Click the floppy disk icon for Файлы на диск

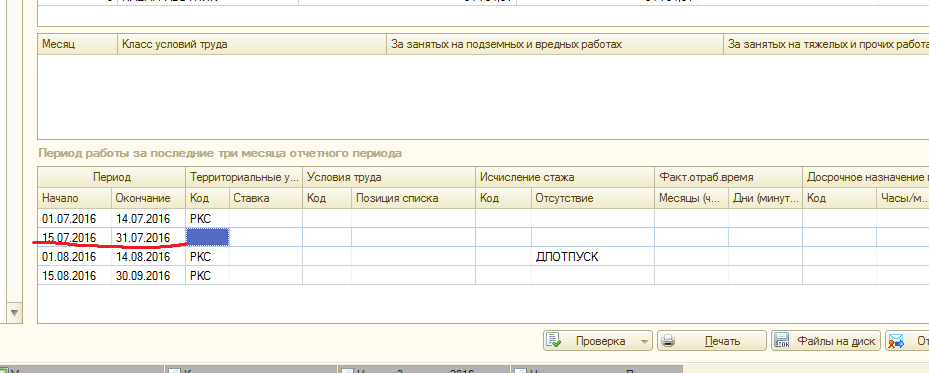[x=782, y=341]
